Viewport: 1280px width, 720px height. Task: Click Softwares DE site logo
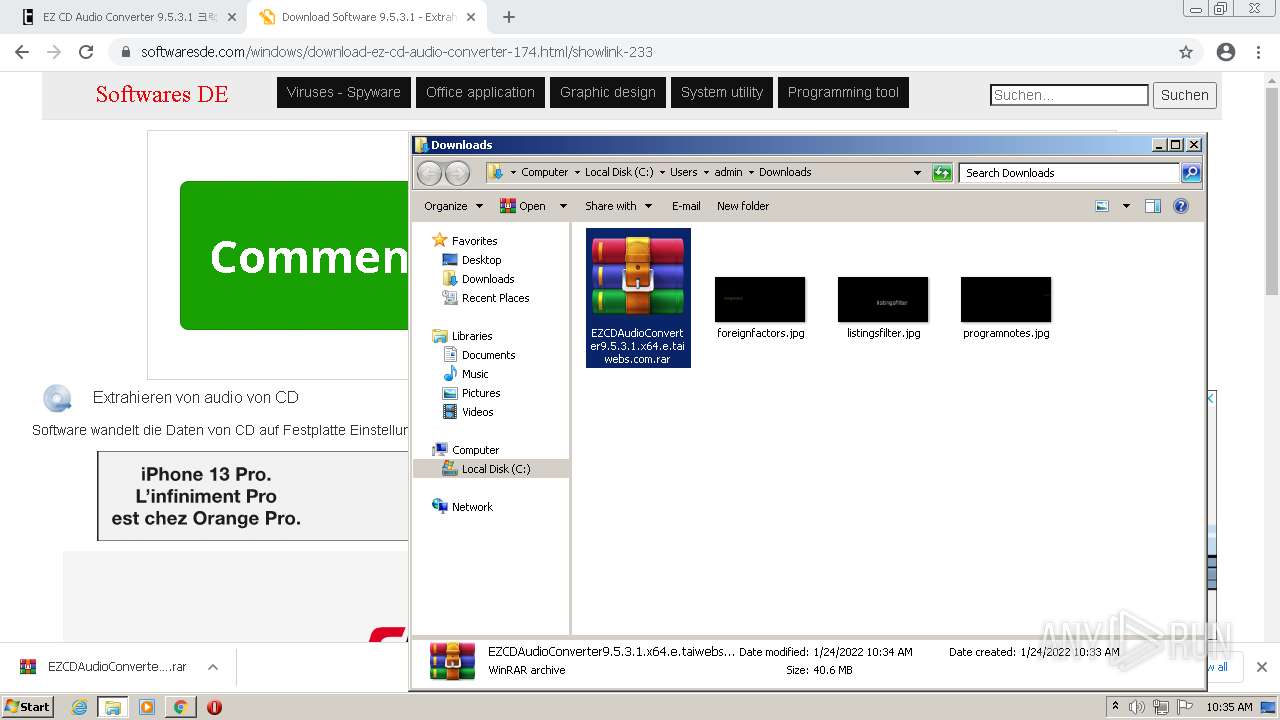(162, 94)
